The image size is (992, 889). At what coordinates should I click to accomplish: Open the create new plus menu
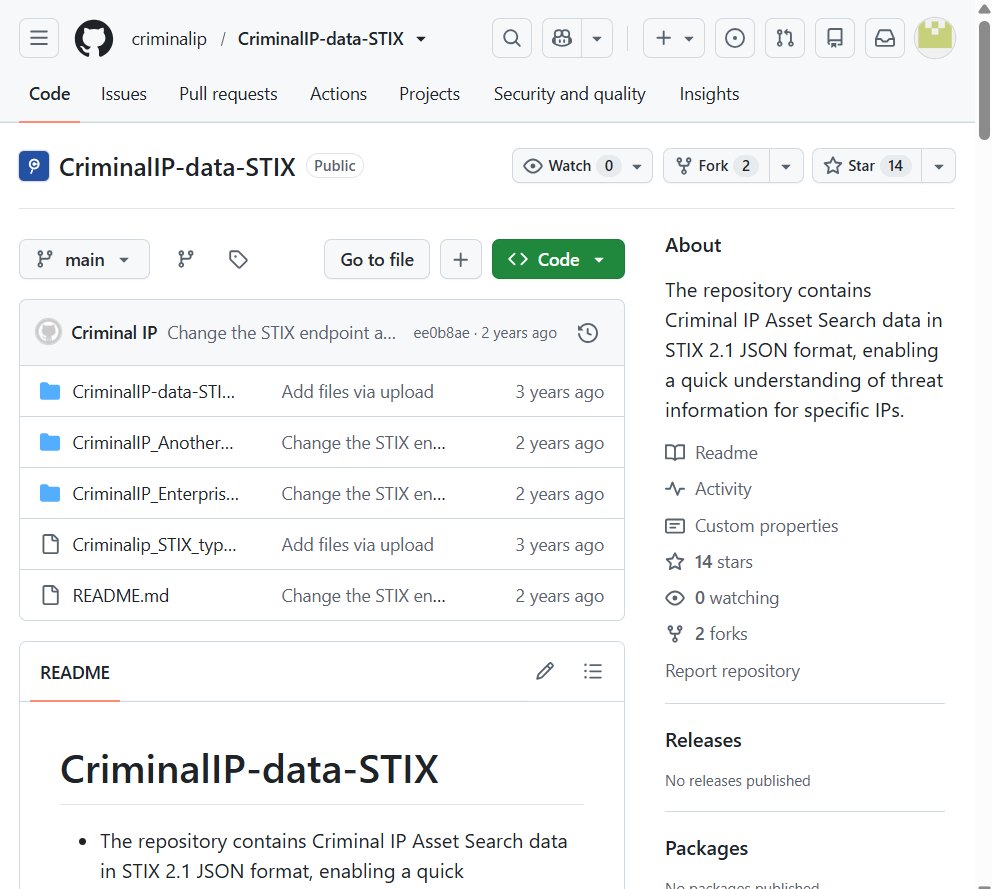pos(674,38)
